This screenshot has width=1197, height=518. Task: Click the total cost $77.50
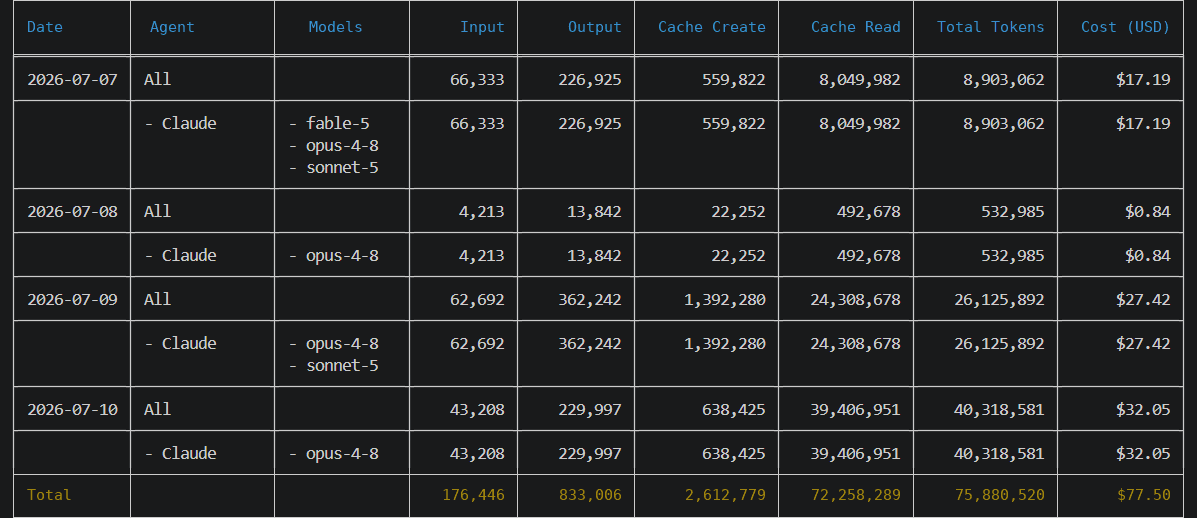(x=1144, y=494)
